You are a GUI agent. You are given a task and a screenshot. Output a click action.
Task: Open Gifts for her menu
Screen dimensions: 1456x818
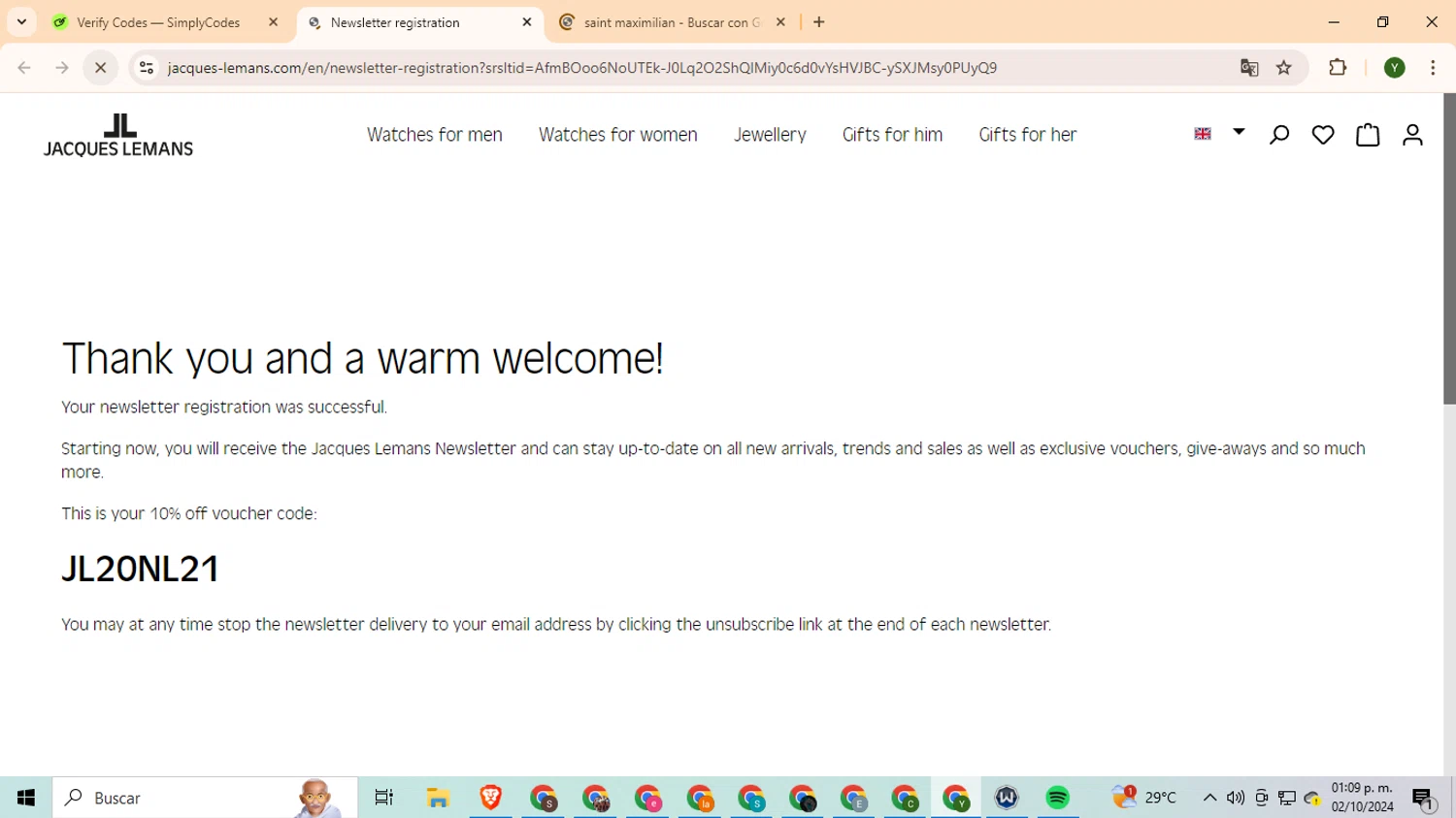pyautogui.click(x=1028, y=135)
